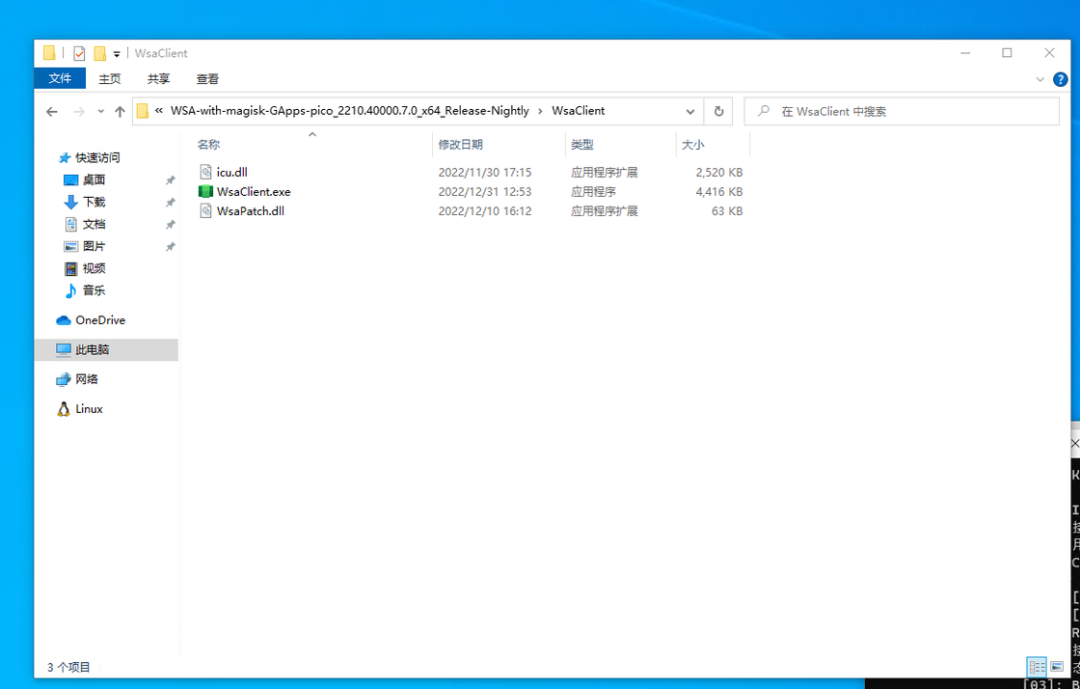Screen dimensions: 1080x689
Task: Open 视频 in the navigation pane
Action: 94,268
